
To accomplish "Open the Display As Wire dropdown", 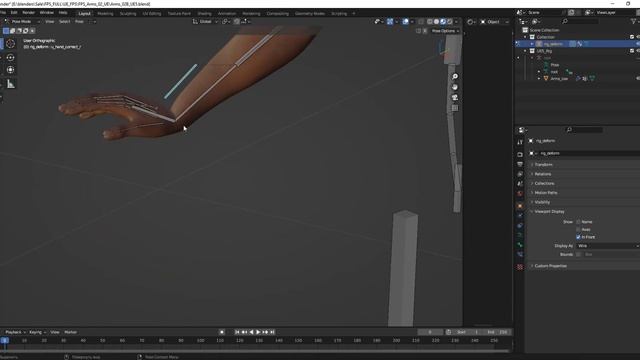I will [x=607, y=246].
